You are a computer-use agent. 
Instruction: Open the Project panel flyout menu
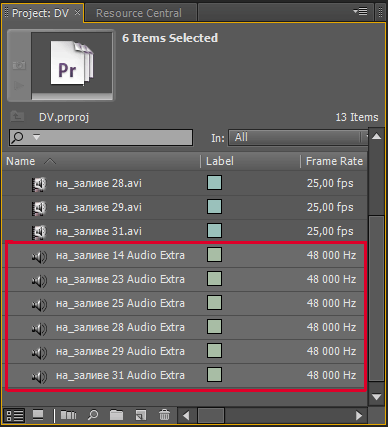(360, 12)
